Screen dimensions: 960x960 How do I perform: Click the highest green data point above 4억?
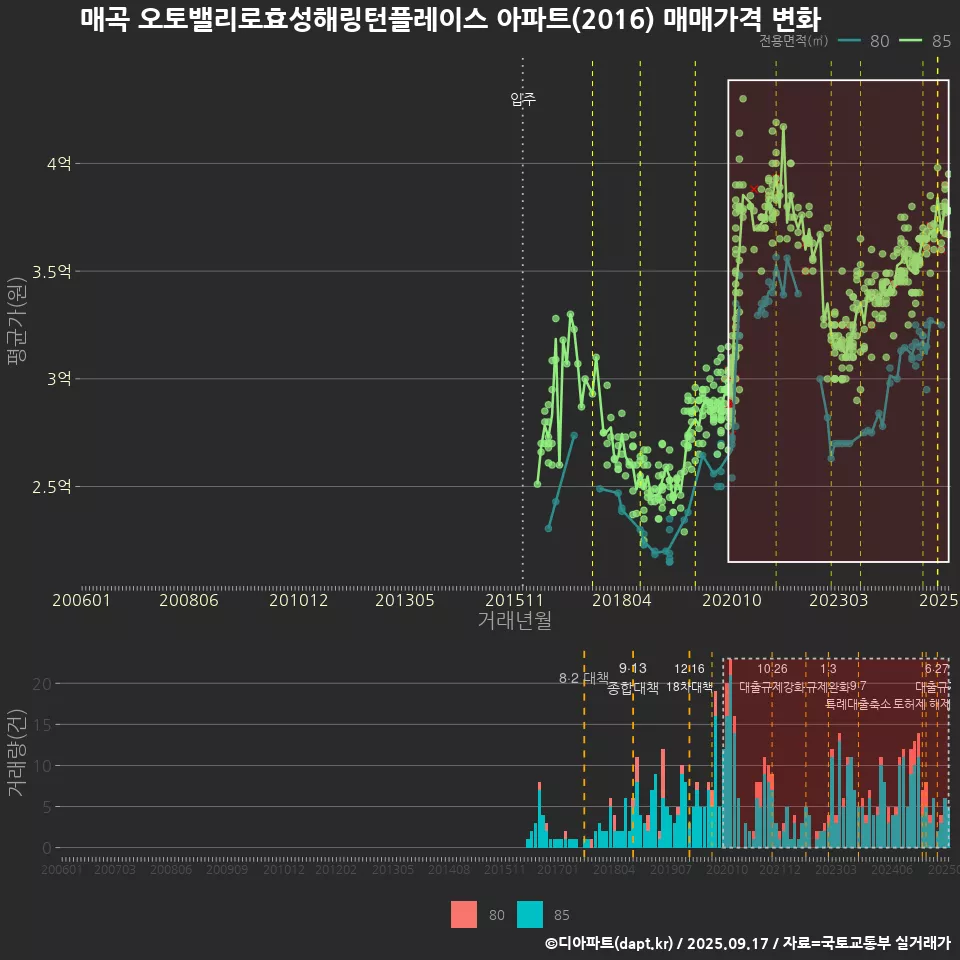click(x=743, y=99)
